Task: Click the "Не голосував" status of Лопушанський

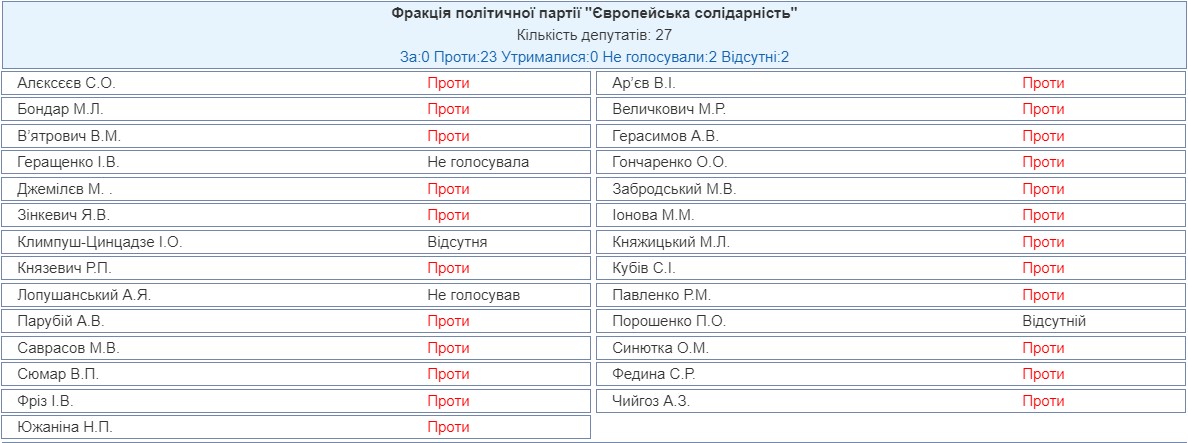Action: click(474, 295)
